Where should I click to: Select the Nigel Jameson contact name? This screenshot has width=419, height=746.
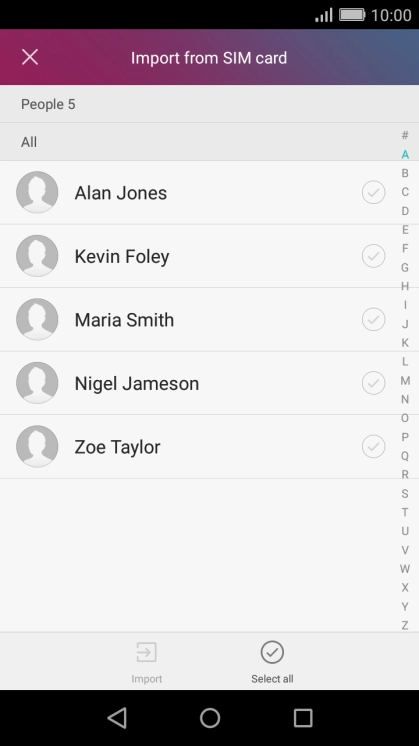coord(136,383)
